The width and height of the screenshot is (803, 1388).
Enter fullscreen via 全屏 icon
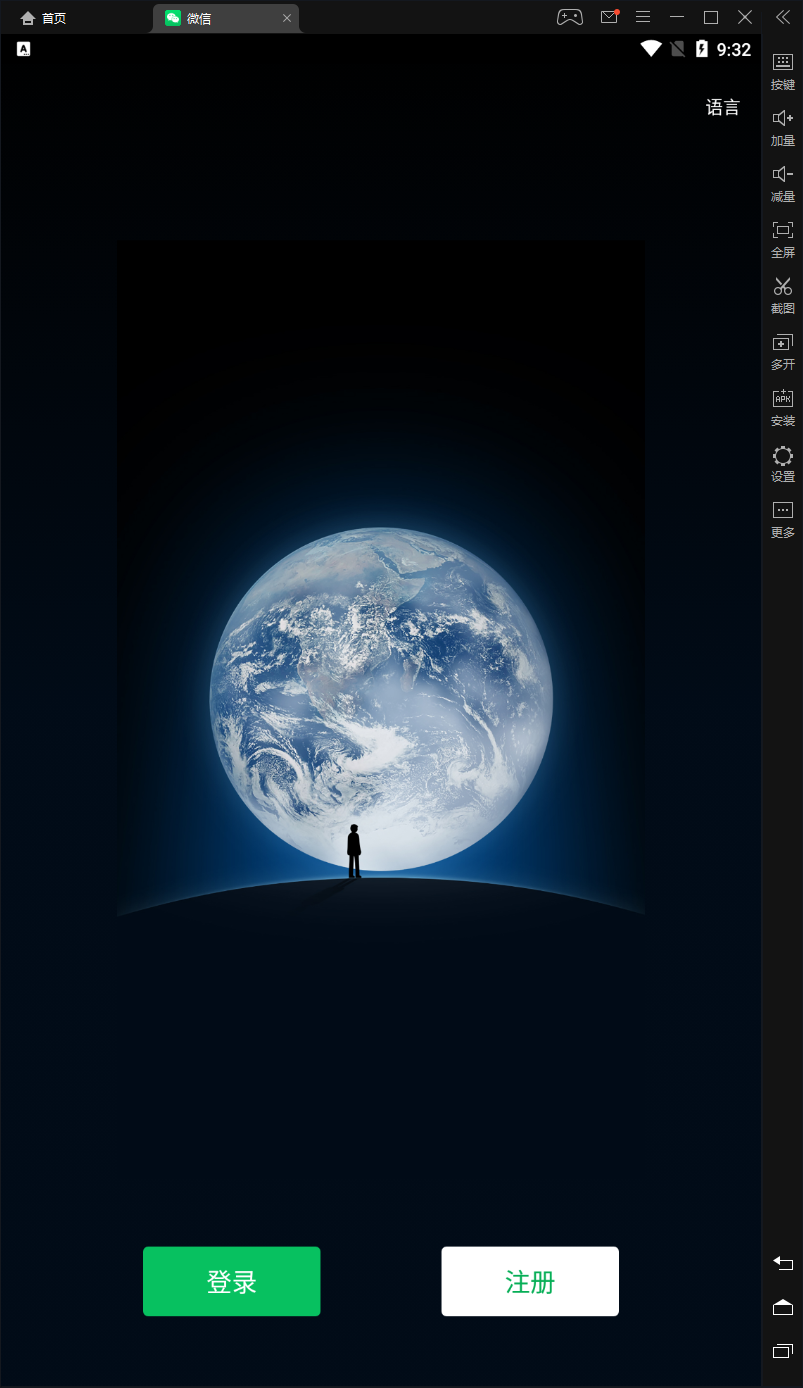click(x=782, y=230)
